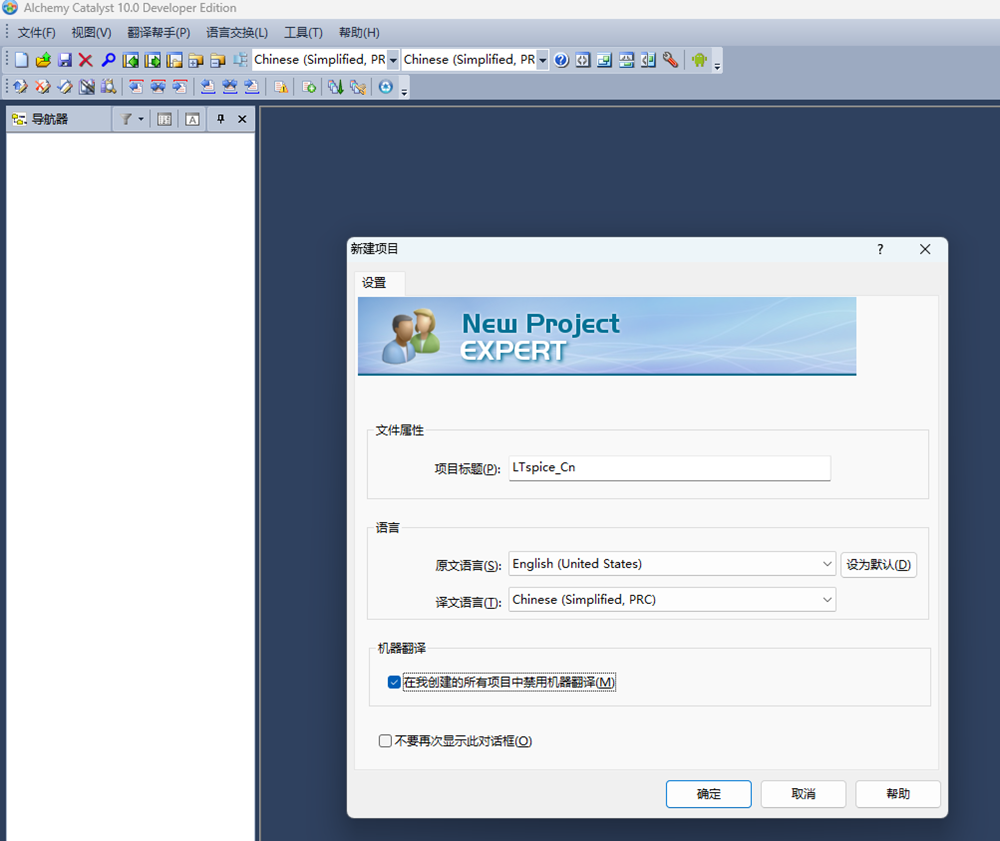
Task: Close the Navigator panel
Action: tap(242, 119)
